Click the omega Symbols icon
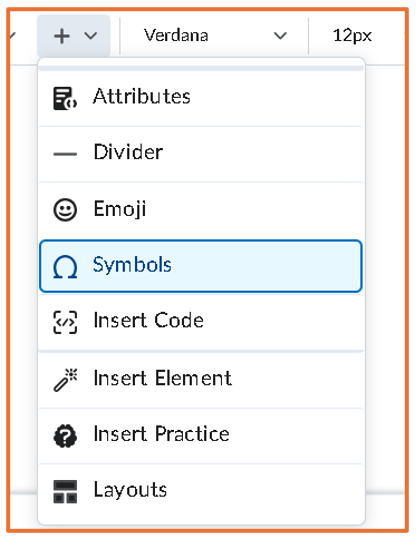The height and width of the screenshot is (540, 420). point(65,267)
